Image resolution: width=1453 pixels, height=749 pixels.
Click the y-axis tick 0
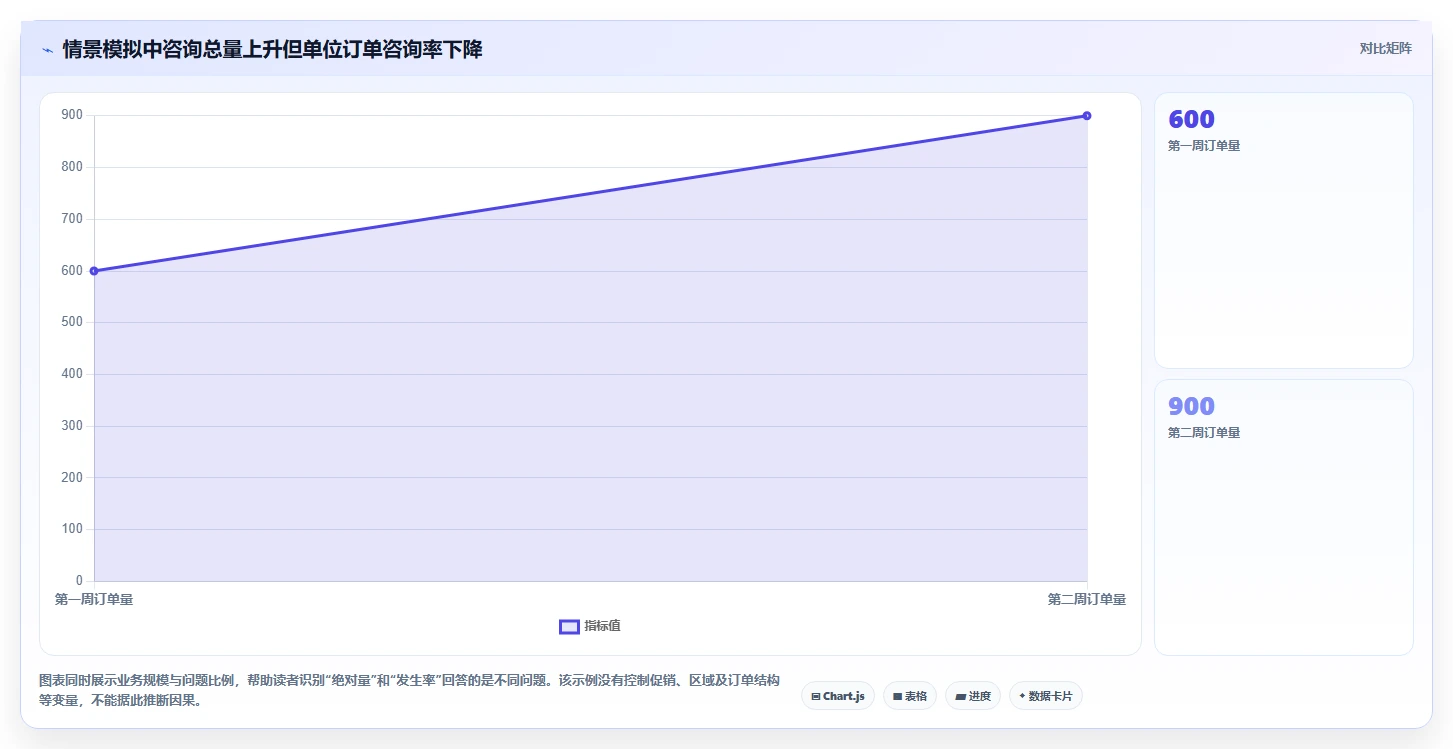(x=79, y=581)
